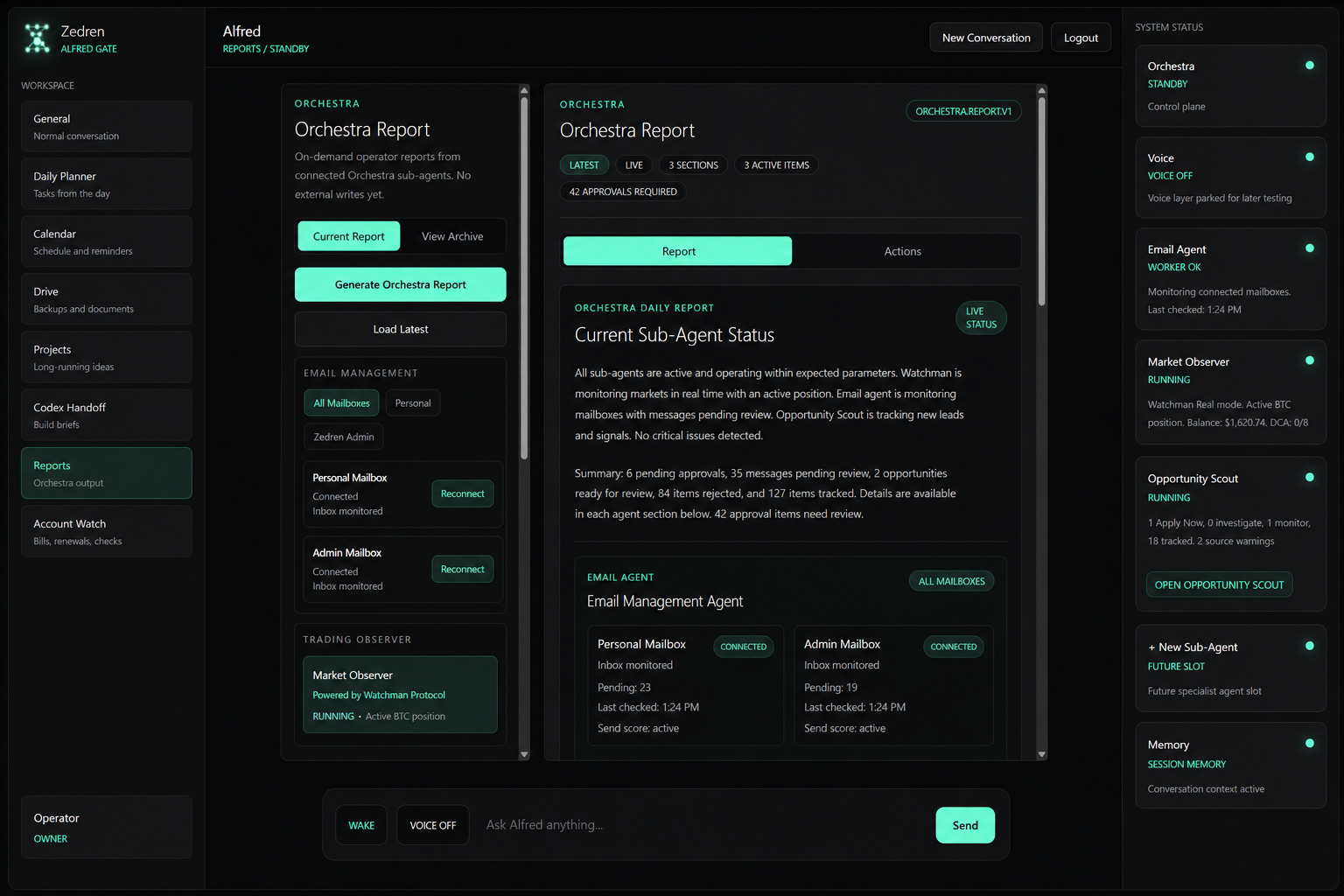Select the Market Observer card under Trading Observer
The width and height of the screenshot is (1344, 896).
pos(401,695)
